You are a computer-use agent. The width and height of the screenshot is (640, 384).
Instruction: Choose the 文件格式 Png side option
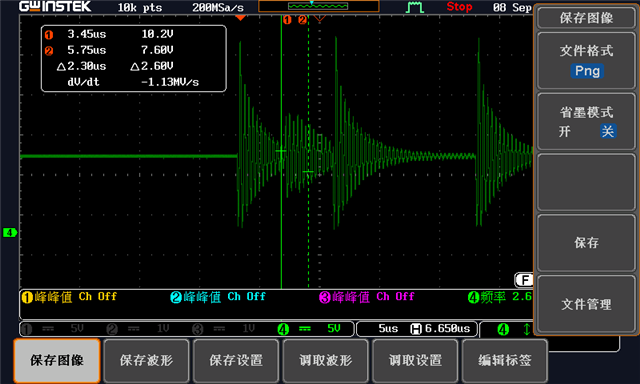(587, 61)
